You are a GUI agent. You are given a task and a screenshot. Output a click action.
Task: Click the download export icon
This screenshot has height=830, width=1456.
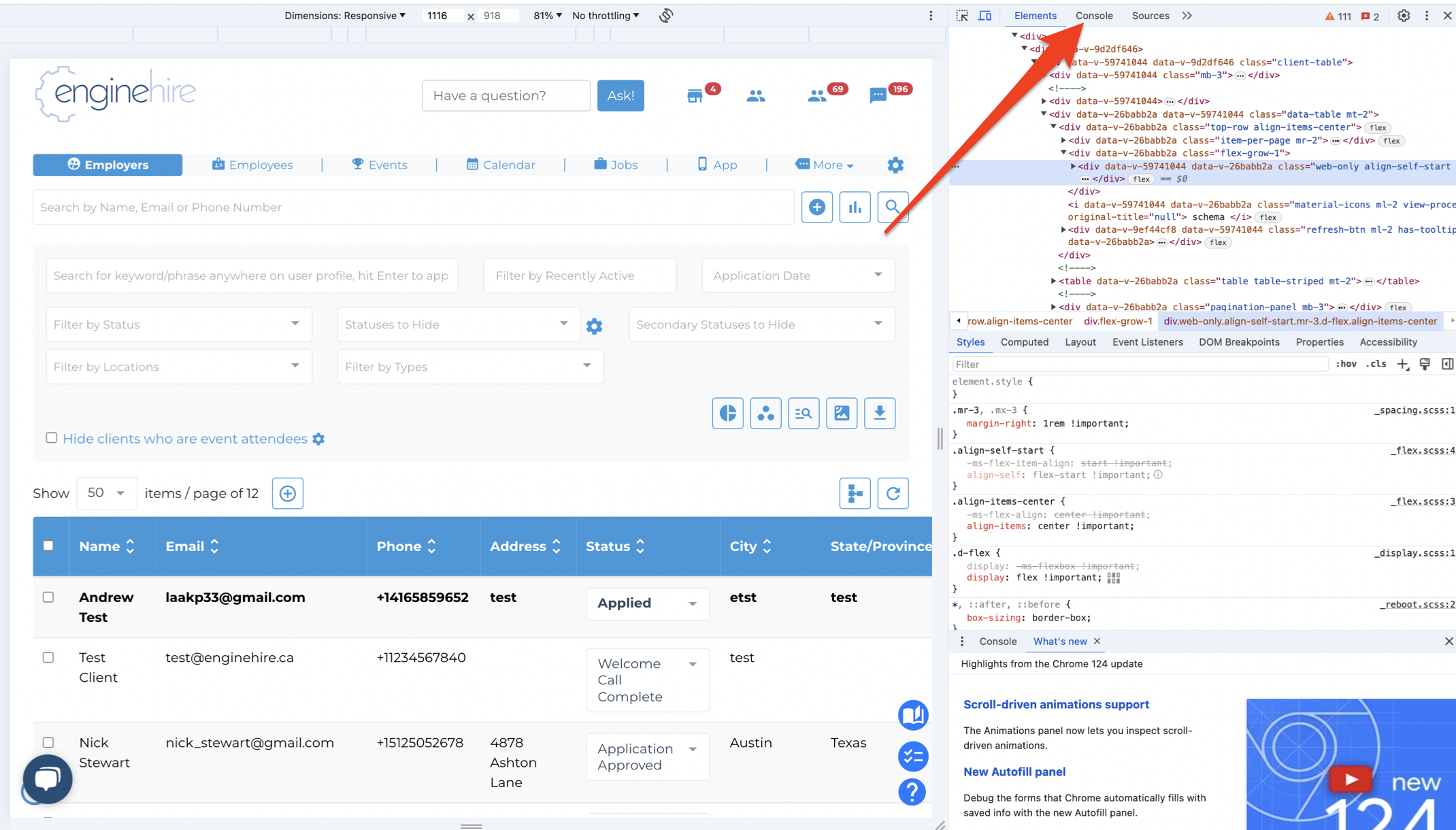[x=879, y=413]
